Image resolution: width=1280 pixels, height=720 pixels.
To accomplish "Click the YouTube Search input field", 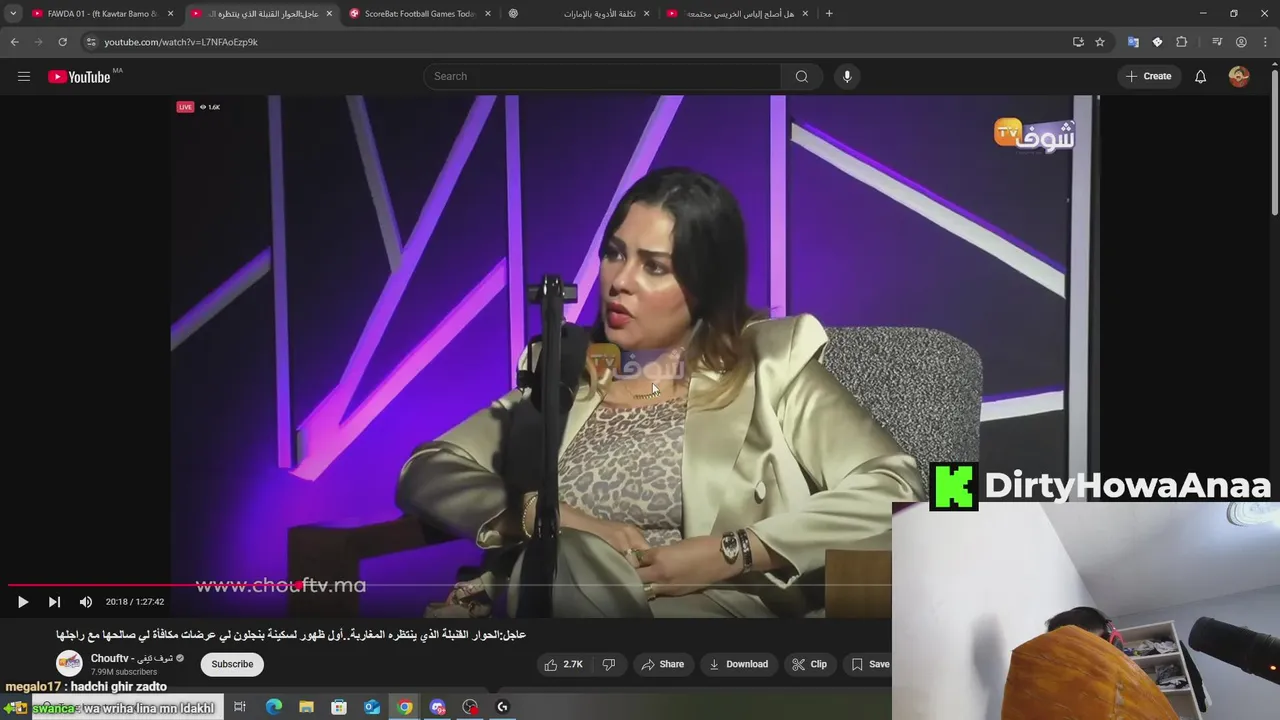I will [x=603, y=77].
